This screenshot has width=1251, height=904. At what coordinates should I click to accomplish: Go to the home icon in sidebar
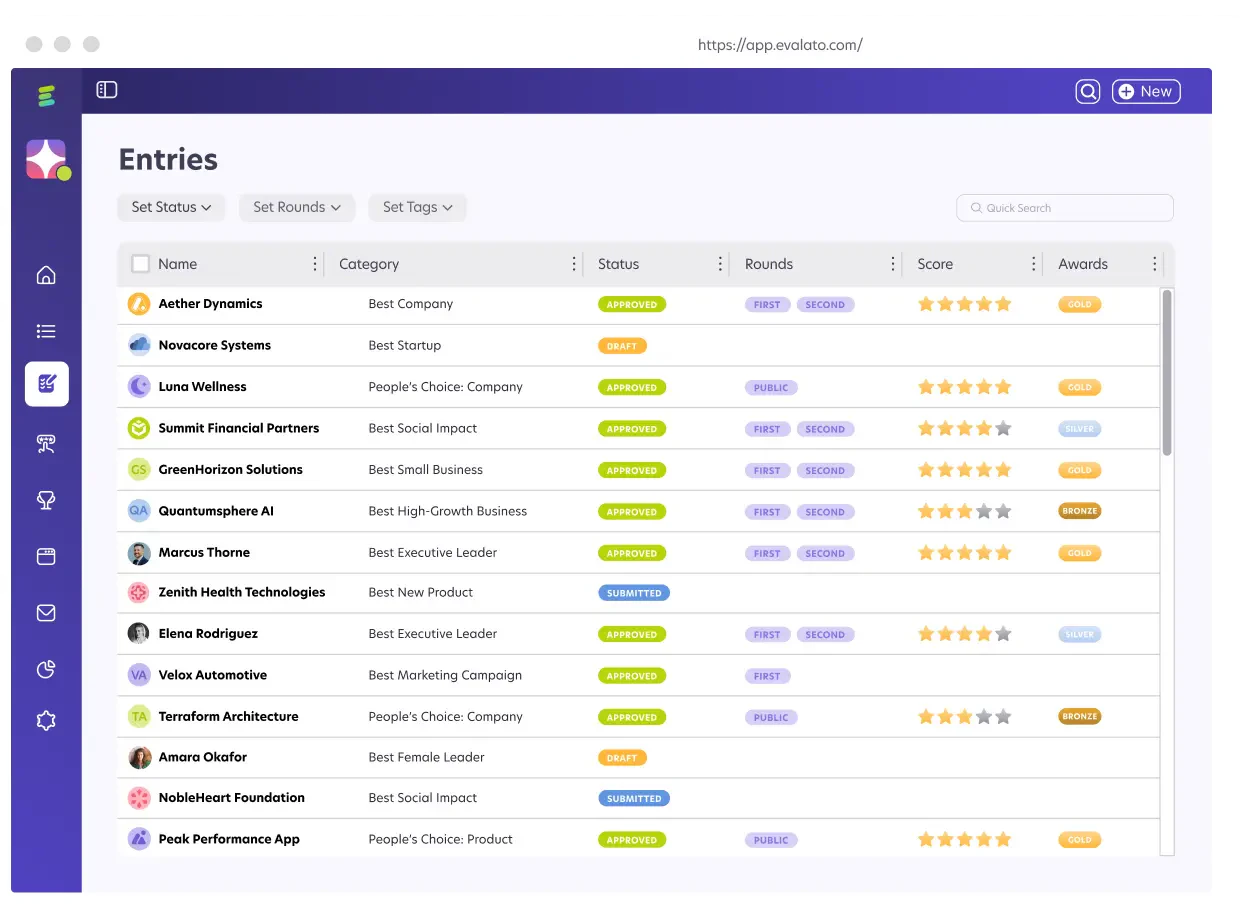(x=46, y=275)
